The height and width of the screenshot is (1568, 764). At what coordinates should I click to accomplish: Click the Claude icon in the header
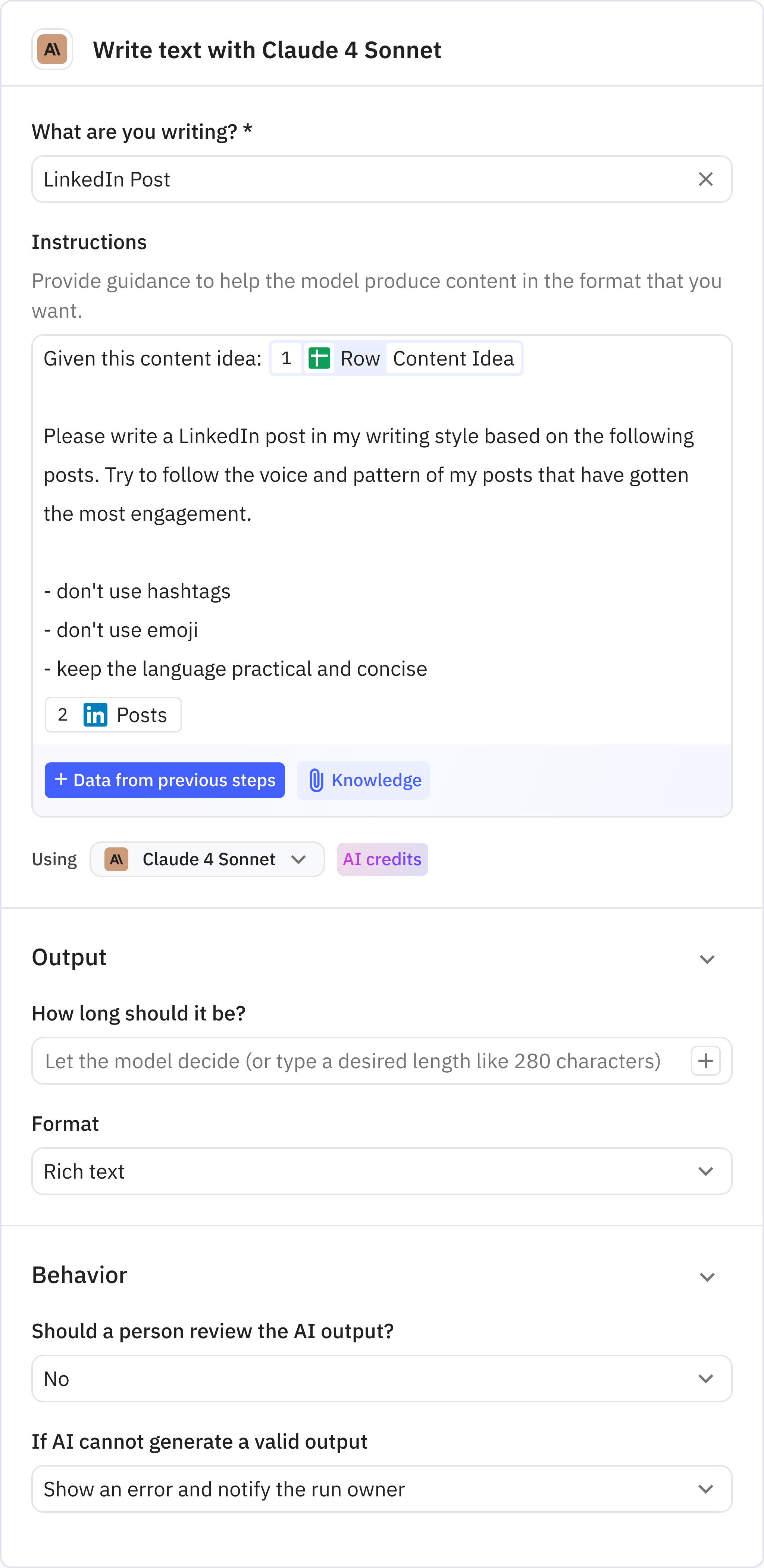[52, 49]
